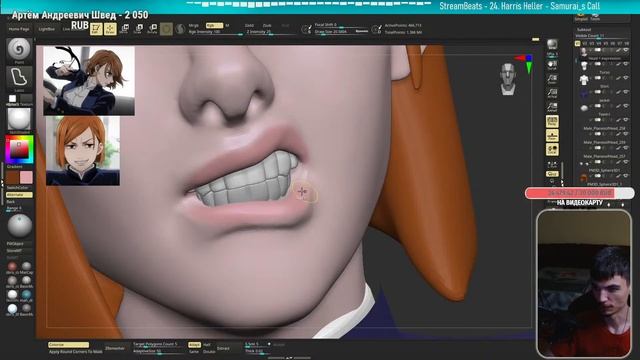This screenshot has height=360, width=640.
Task: Toggle the Local symmetry button
Action: 552,149
